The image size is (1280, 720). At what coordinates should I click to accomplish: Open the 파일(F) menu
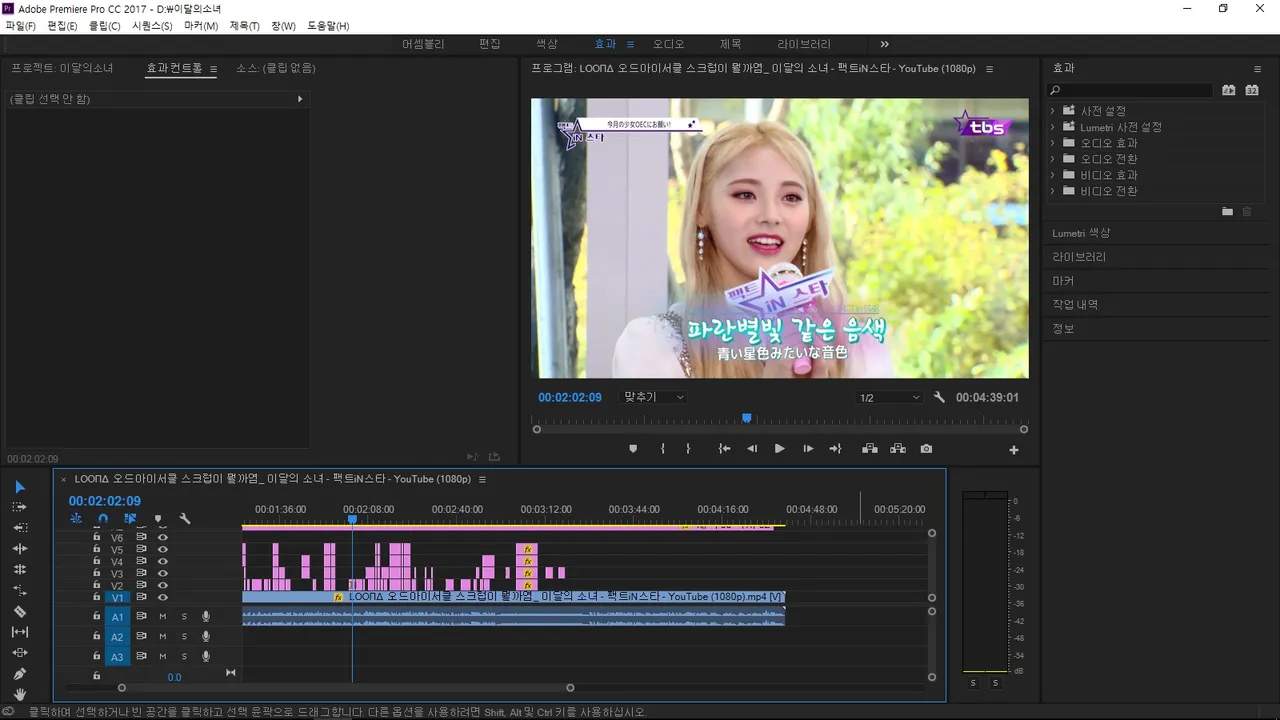(20, 26)
